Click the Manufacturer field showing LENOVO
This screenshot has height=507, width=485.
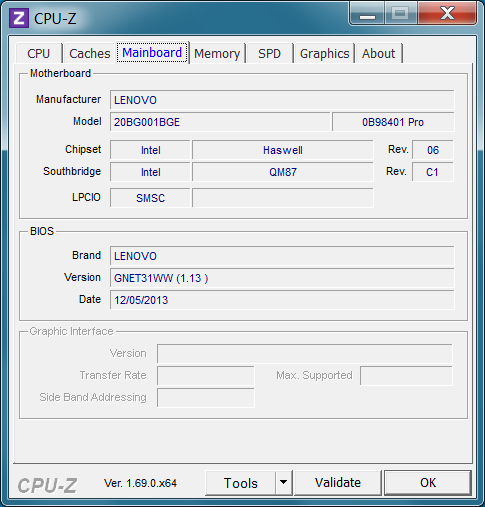[282, 100]
